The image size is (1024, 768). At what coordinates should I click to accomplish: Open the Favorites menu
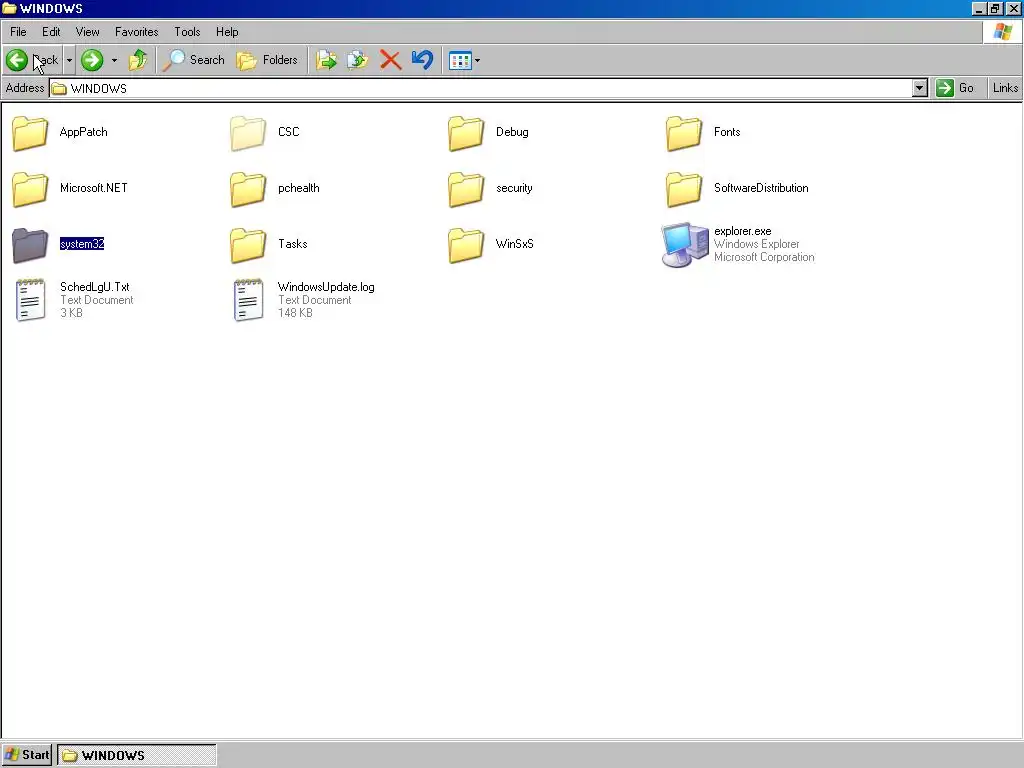(x=136, y=31)
